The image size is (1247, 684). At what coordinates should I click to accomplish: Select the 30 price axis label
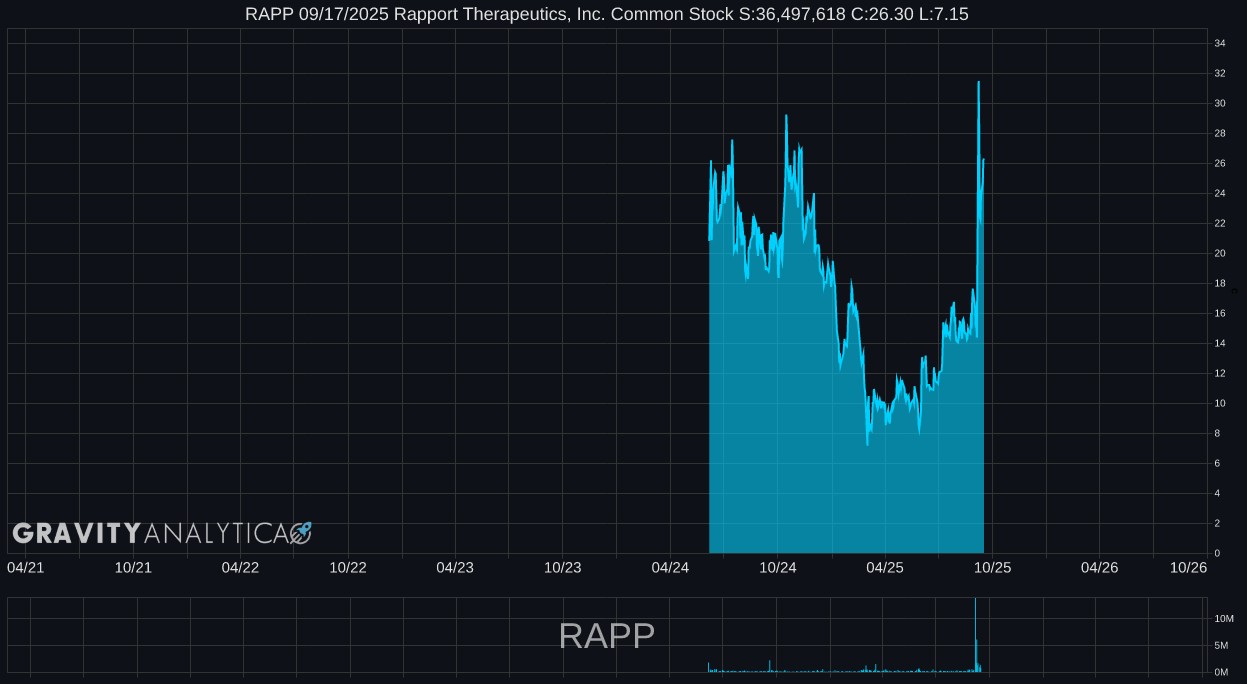pyautogui.click(x=1220, y=103)
